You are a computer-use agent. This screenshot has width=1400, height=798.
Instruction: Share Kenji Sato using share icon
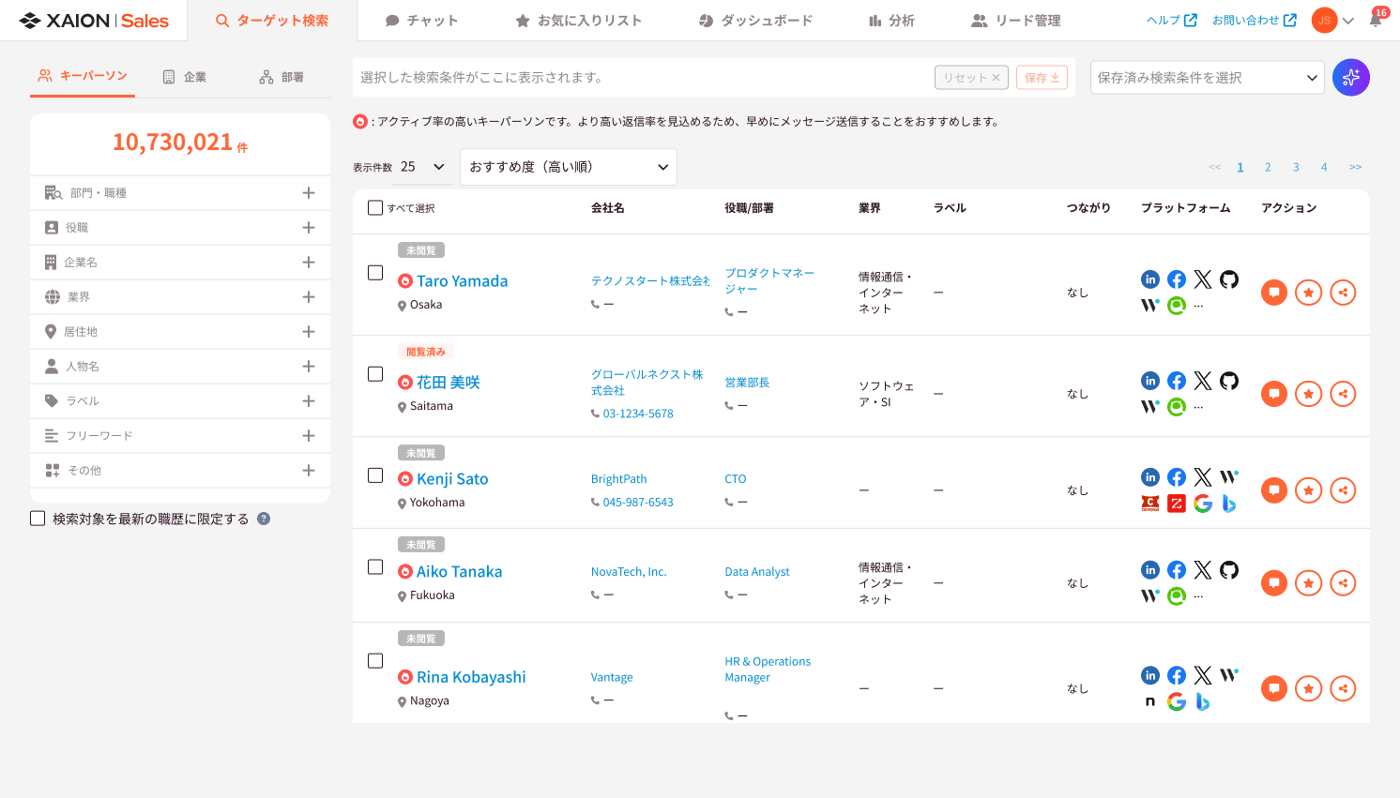(1343, 490)
